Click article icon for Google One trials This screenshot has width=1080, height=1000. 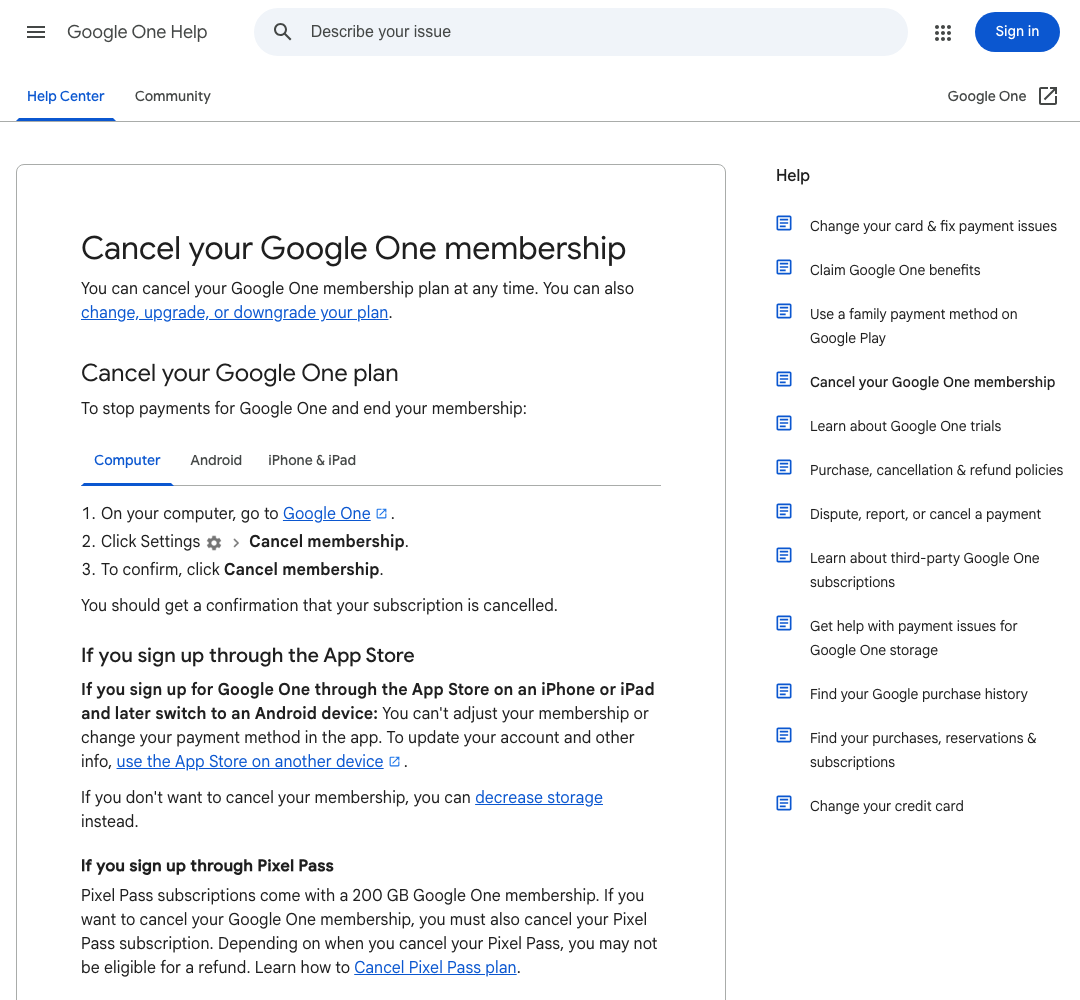point(784,424)
